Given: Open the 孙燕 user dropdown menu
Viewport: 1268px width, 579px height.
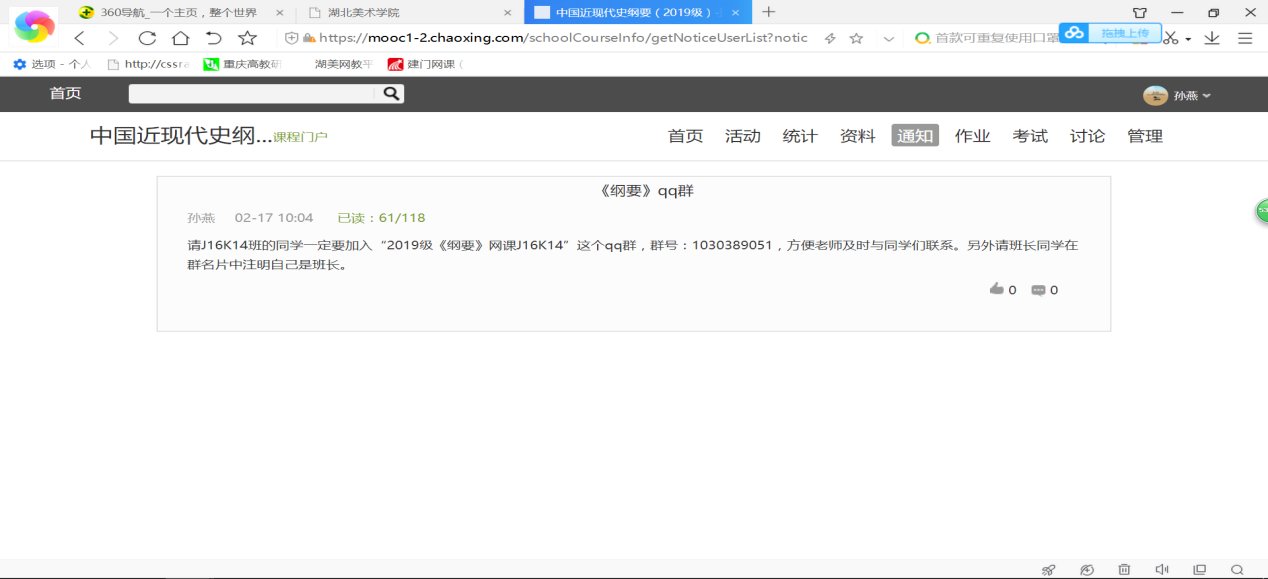Looking at the screenshot, I should [1192, 96].
